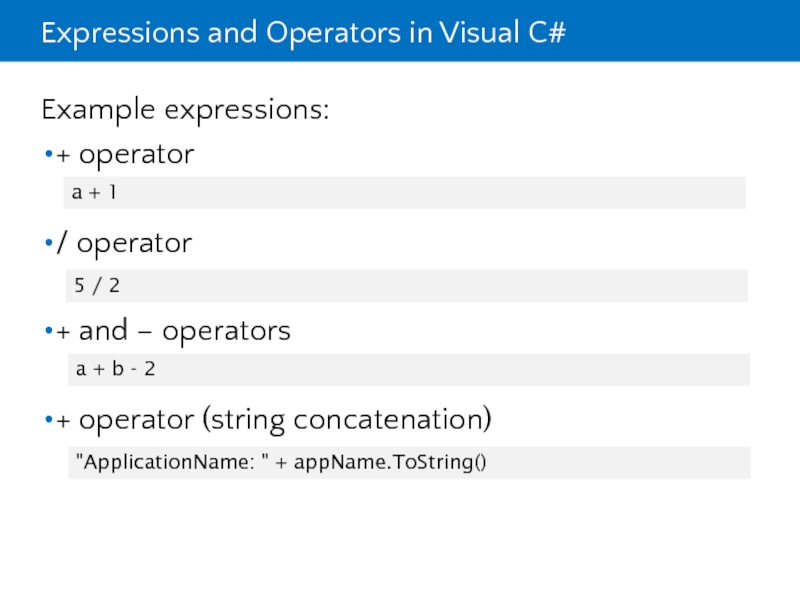This screenshot has height=600, width=800.
Task: Click the "(string concatenation)" parenthetical text
Action: pyautogui.click(x=346, y=420)
